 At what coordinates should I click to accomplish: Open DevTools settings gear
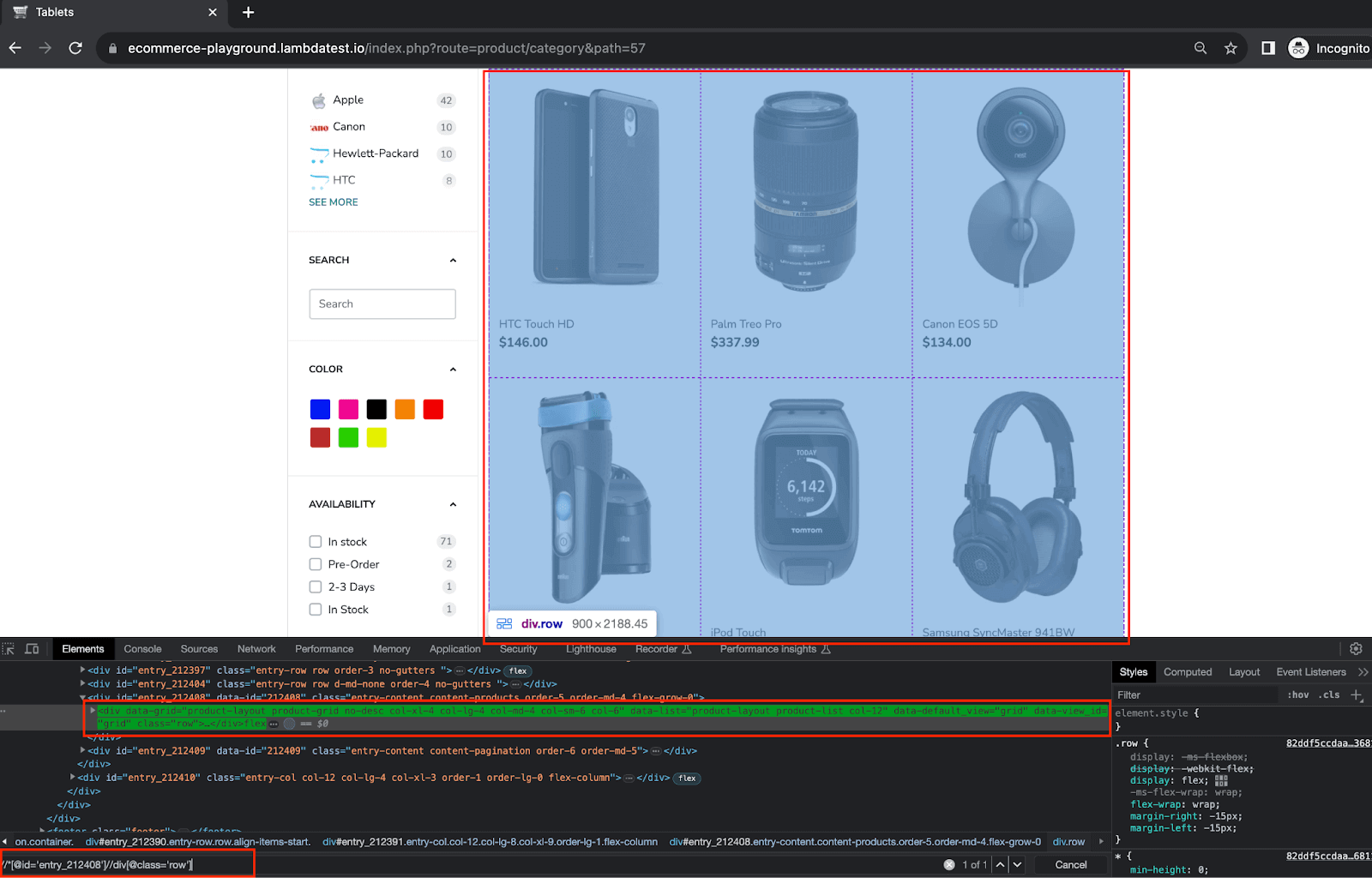1356,649
